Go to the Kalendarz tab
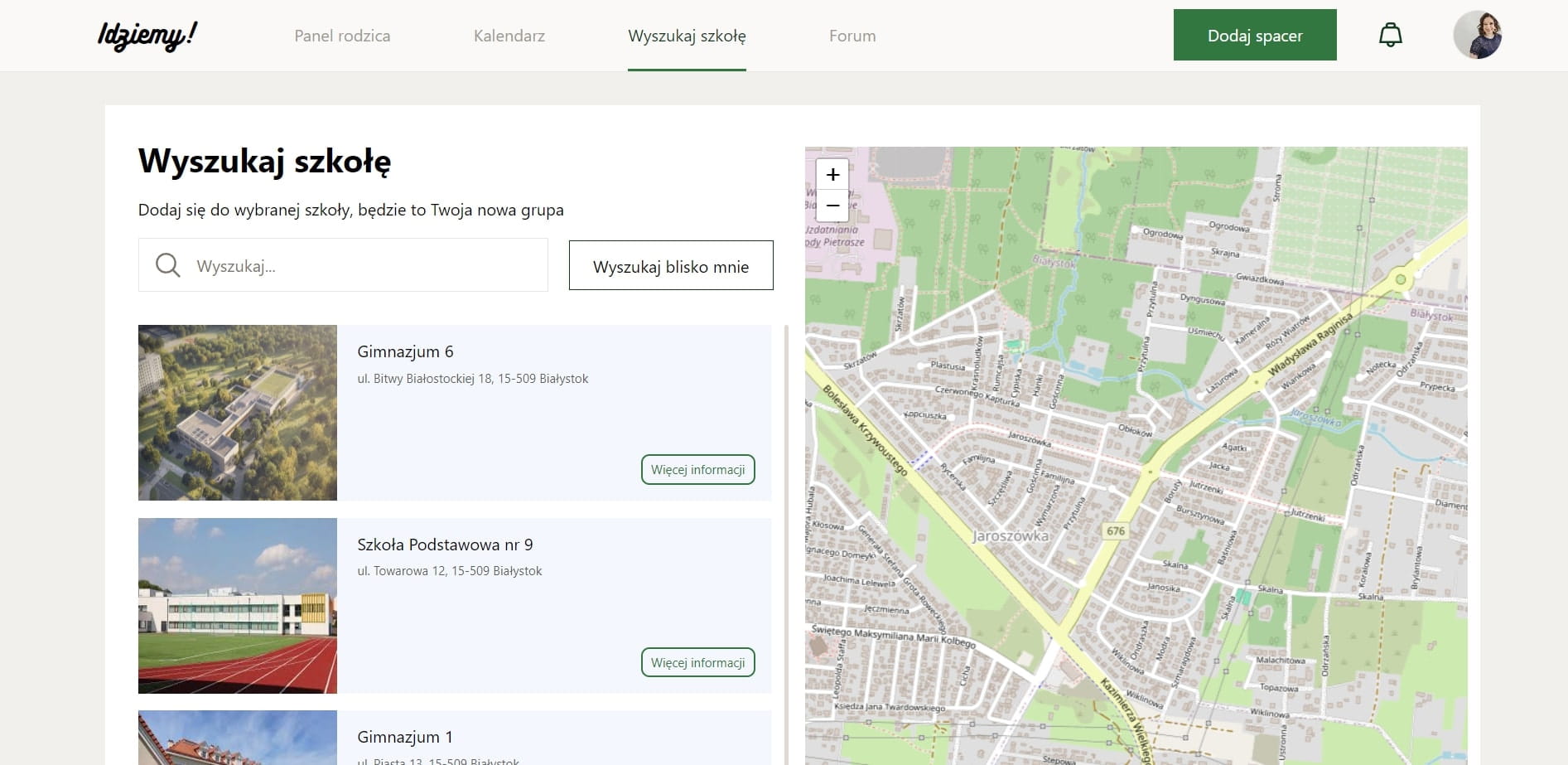 509,36
